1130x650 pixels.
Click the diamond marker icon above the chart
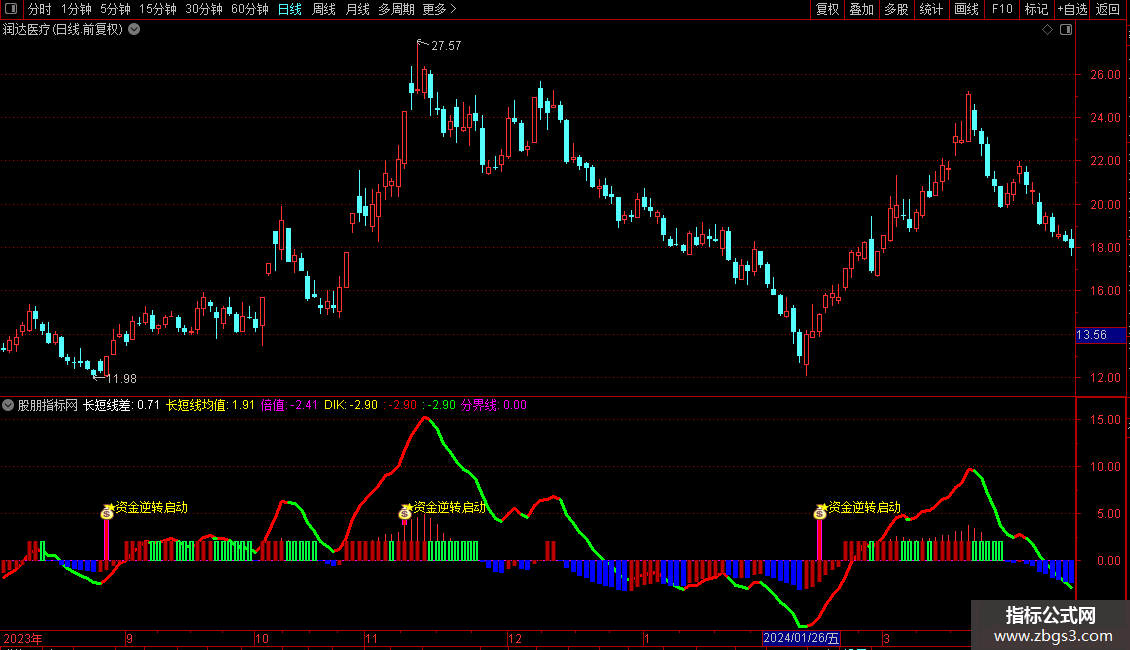click(1047, 30)
